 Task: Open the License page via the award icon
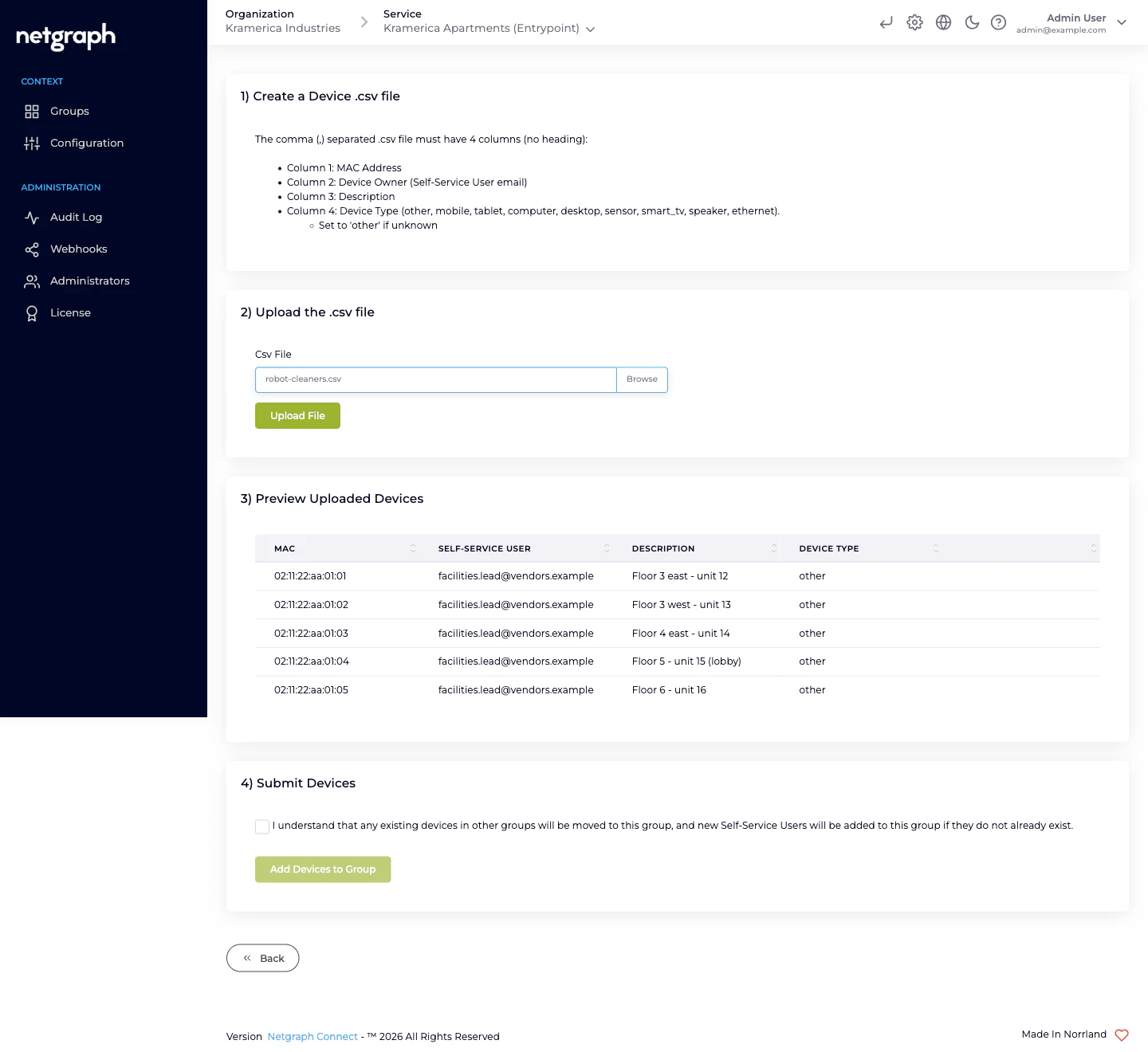32,312
